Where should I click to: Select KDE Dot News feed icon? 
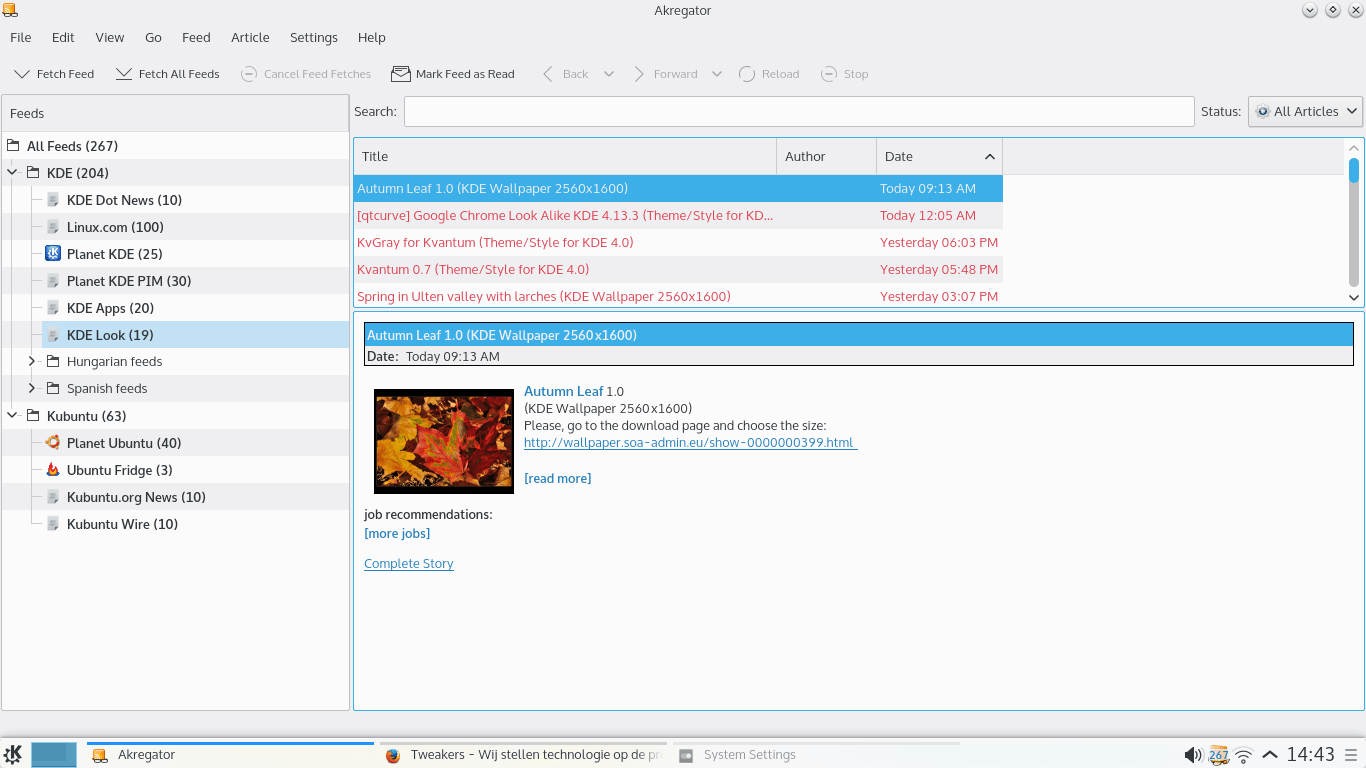click(53, 200)
